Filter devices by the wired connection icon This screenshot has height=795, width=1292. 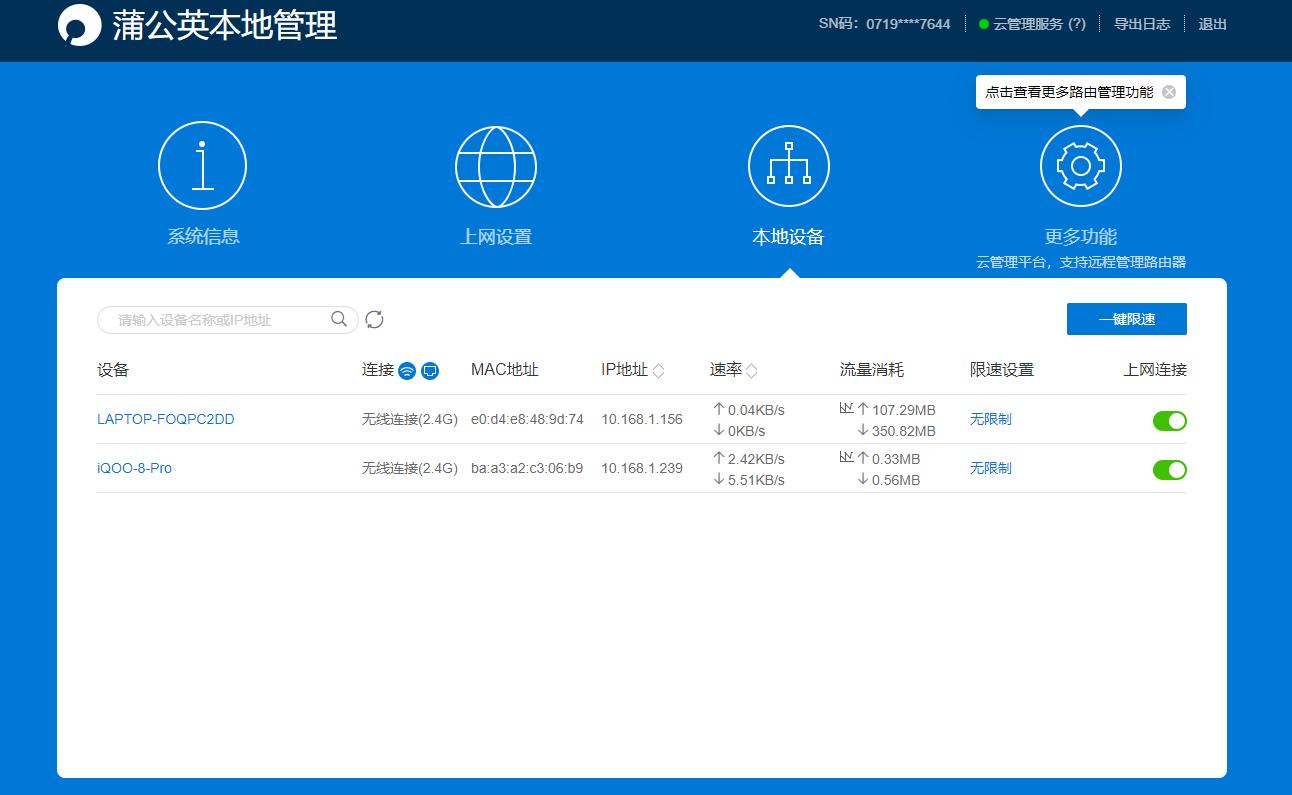tap(429, 370)
